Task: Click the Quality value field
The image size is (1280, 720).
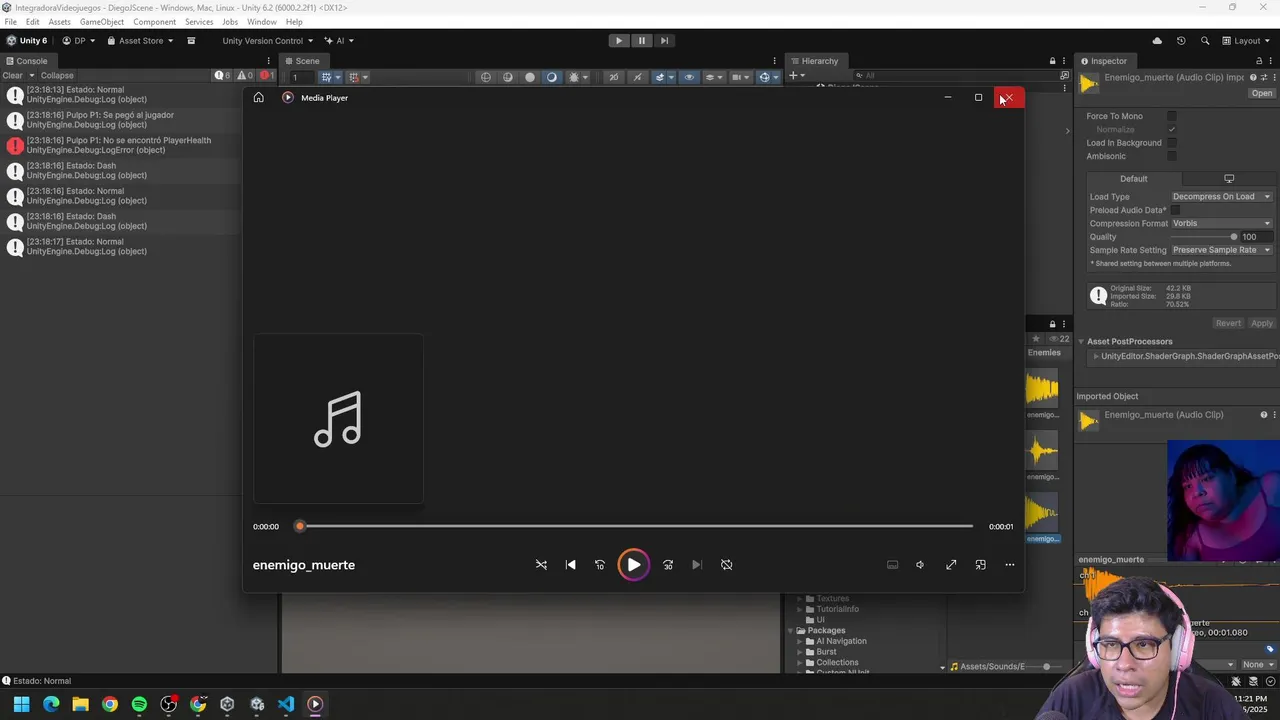Action: [1257, 237]
